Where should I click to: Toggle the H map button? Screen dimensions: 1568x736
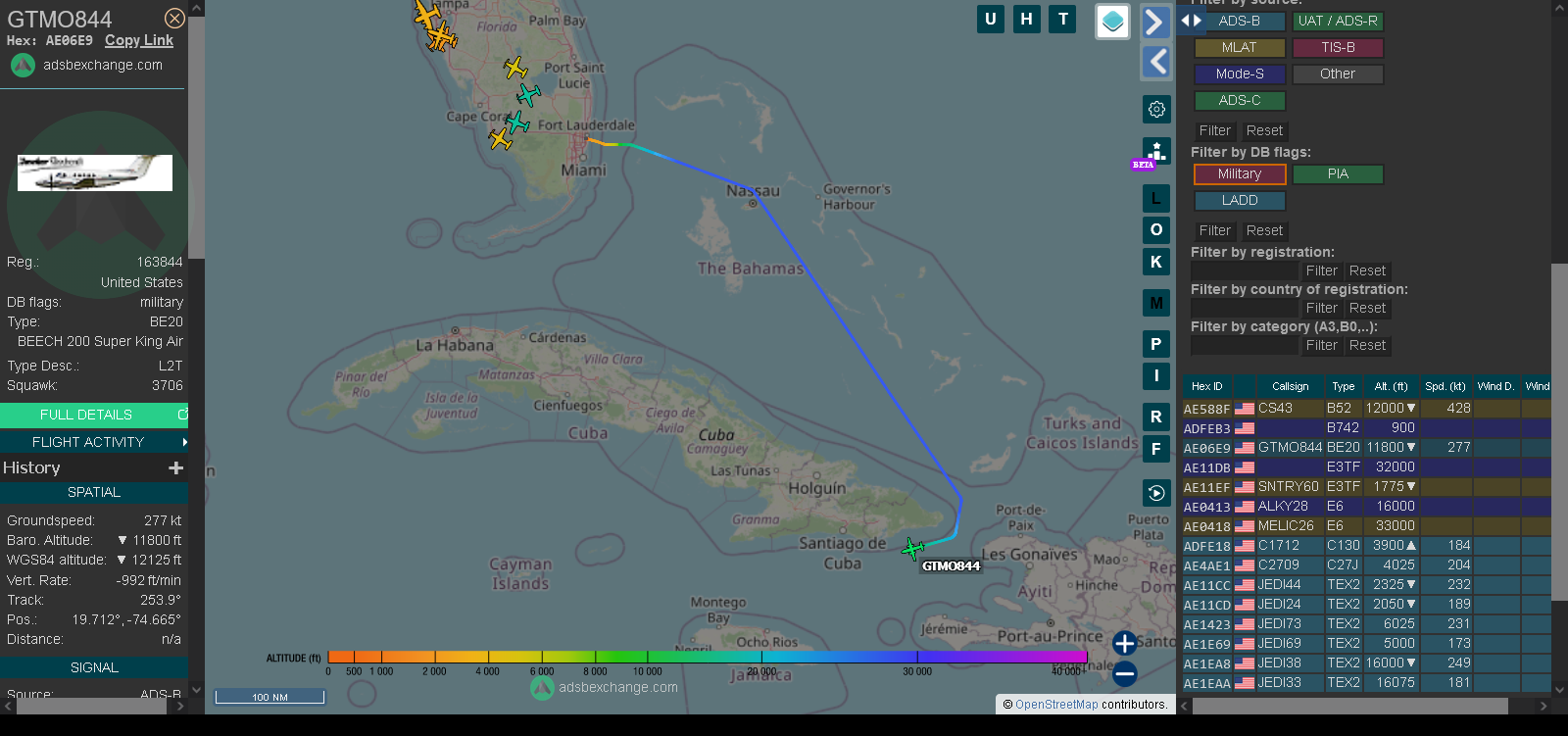[1026, 19]
